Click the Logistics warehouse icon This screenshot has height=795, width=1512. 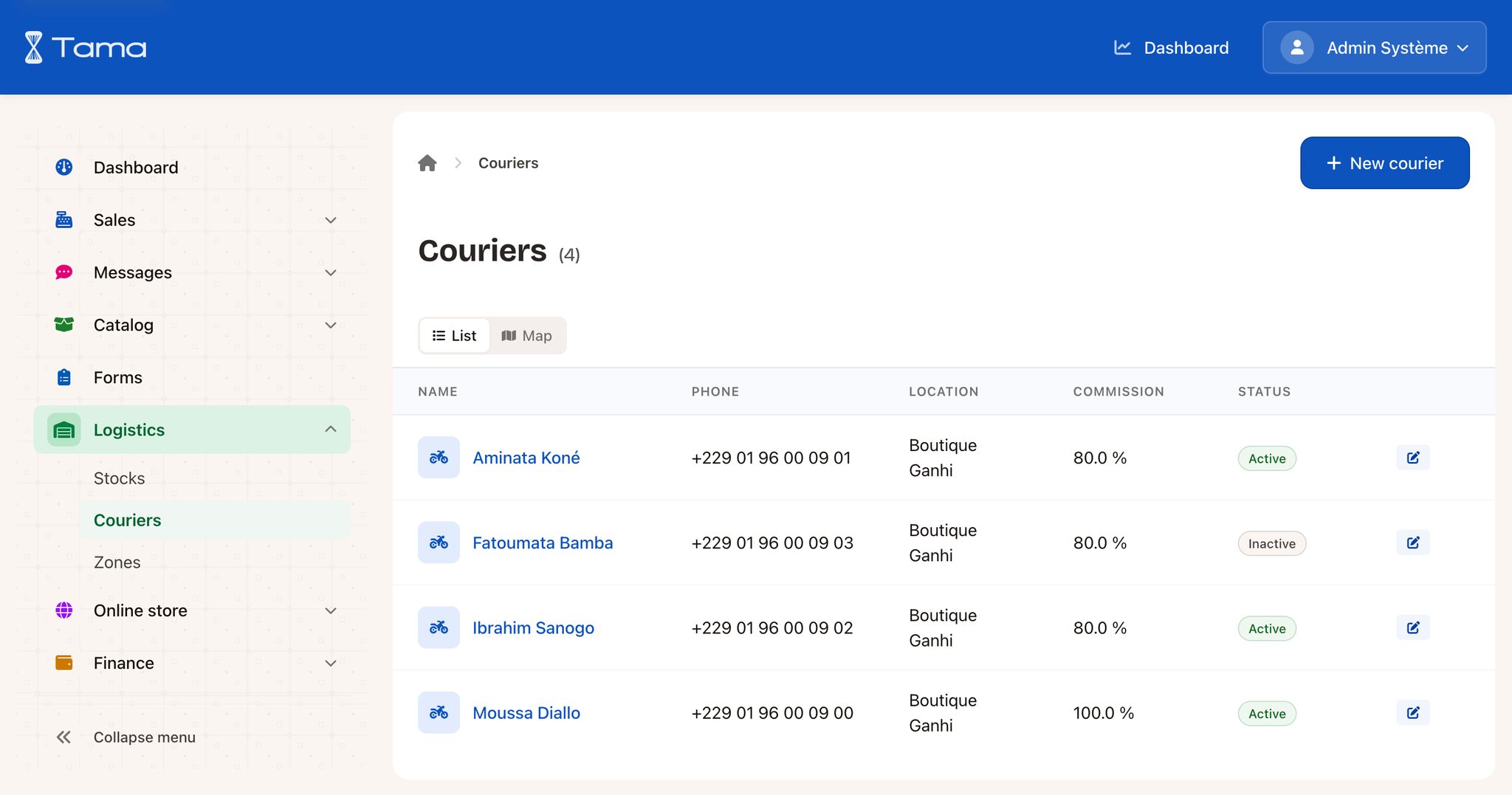coord(64,429)
